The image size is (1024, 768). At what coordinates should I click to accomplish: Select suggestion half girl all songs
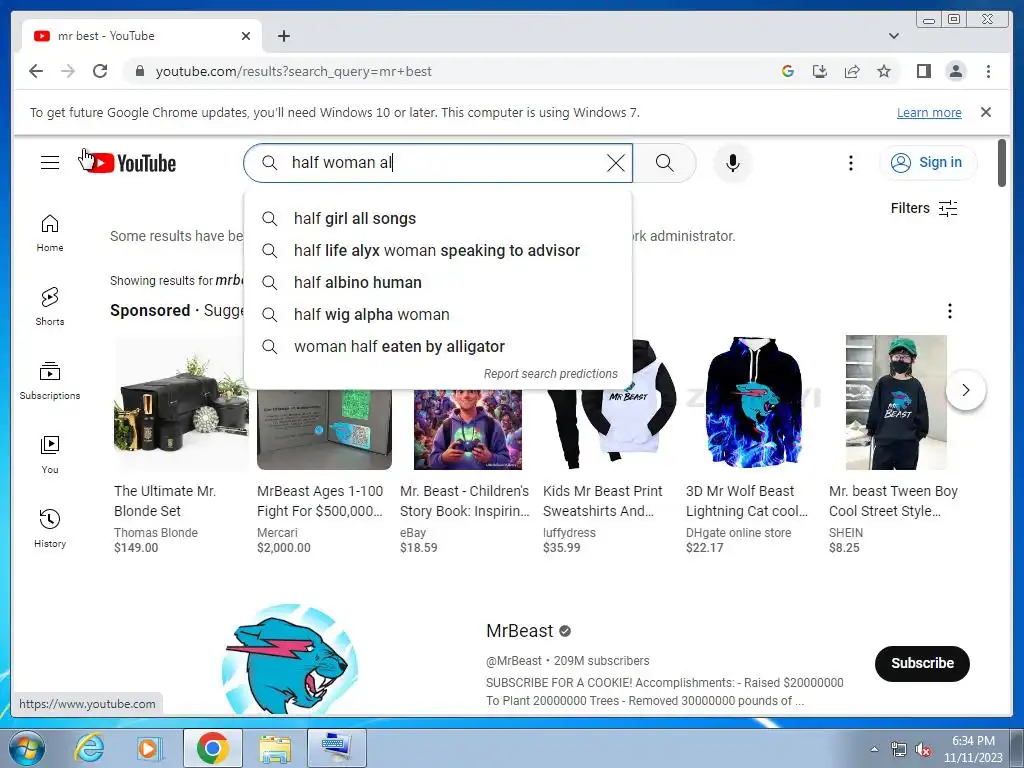tap(438, 218)
